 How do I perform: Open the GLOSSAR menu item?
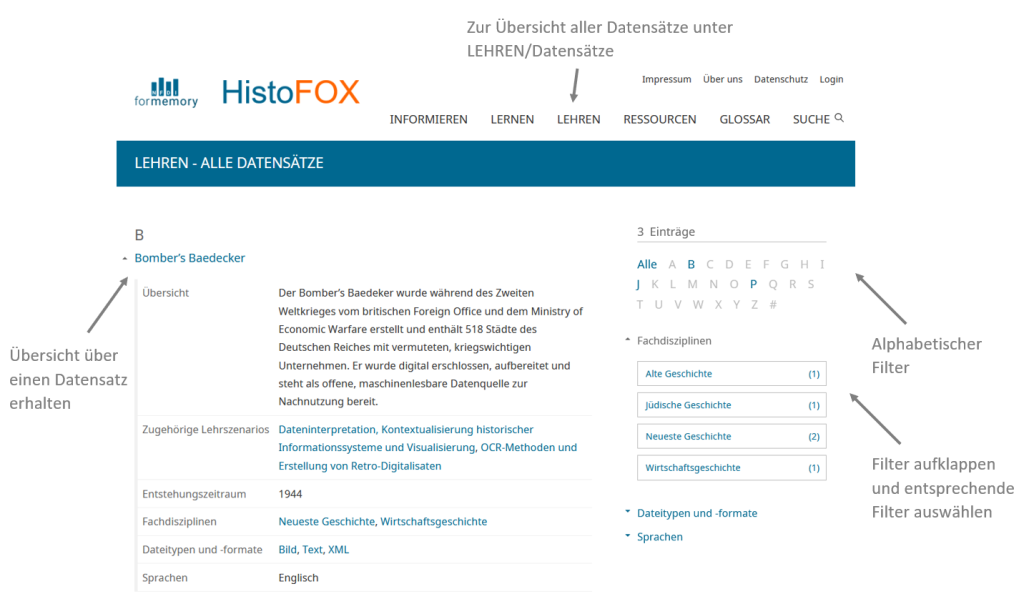pos(744,119)
